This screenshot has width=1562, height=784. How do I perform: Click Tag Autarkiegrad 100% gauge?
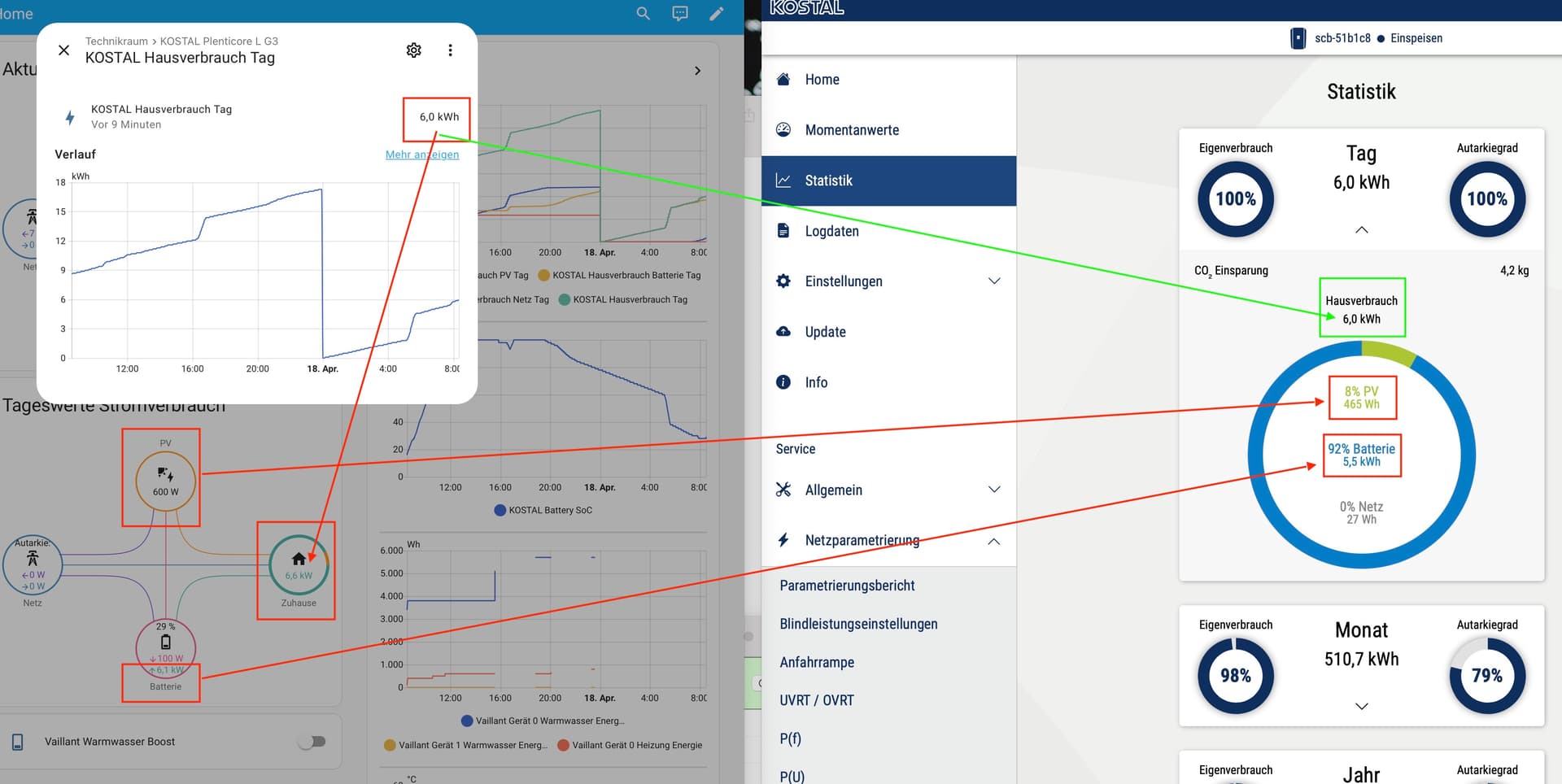tap(1487, 199)
